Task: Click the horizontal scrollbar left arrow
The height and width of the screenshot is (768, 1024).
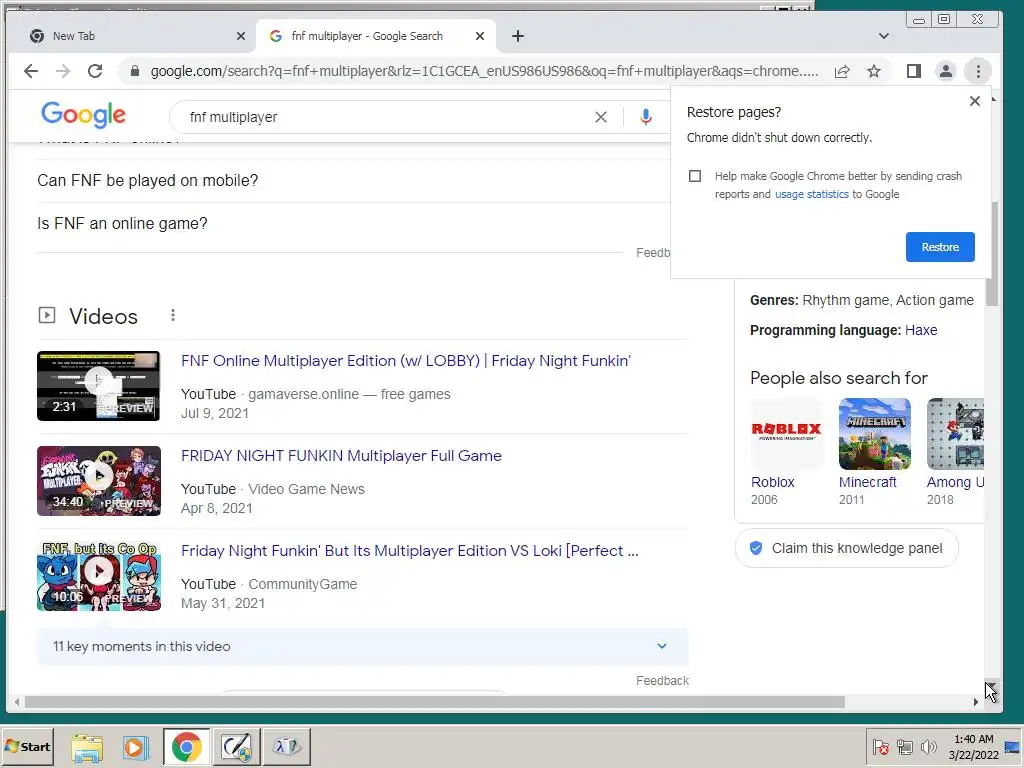Action: pos(16,702)
